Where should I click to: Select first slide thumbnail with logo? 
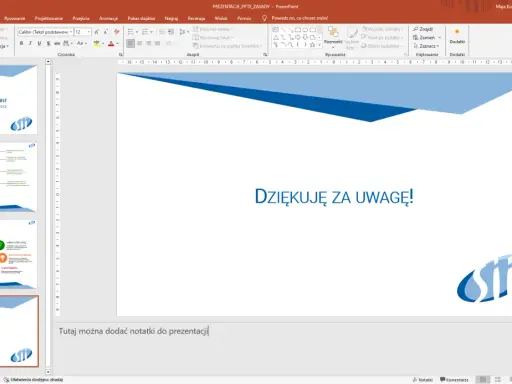click(18, 99)
